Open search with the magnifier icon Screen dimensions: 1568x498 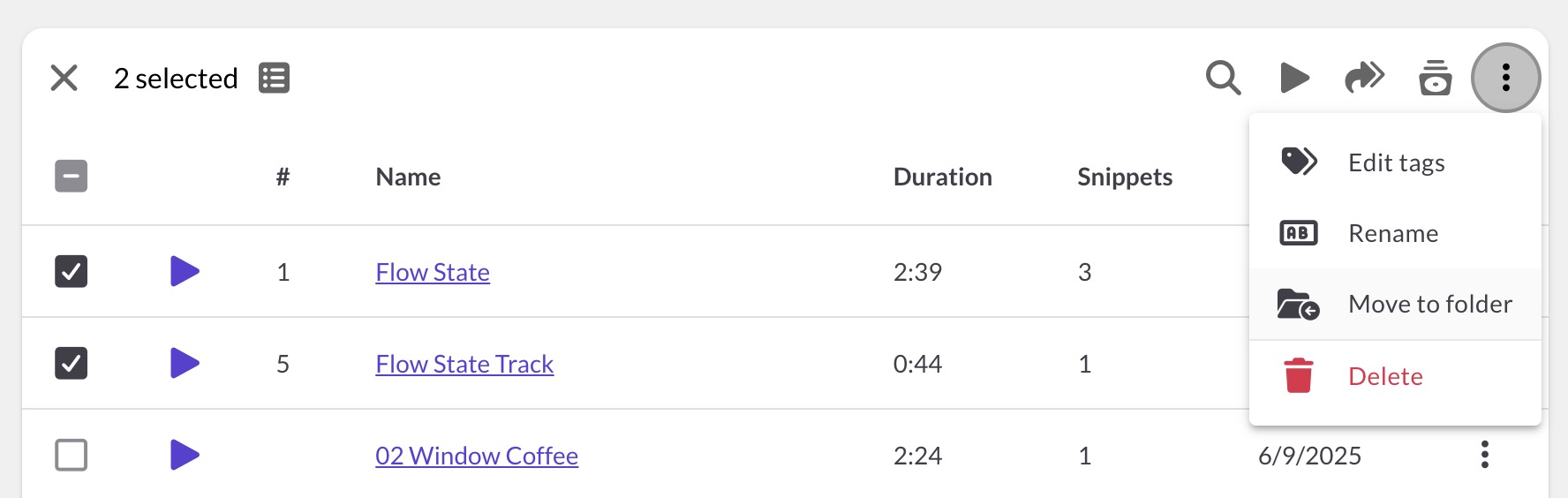coord(1223,78)
